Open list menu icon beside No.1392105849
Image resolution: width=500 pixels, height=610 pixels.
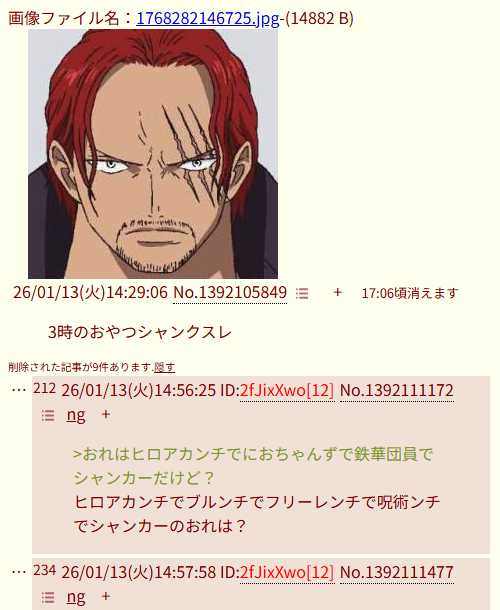click(302, 293)
